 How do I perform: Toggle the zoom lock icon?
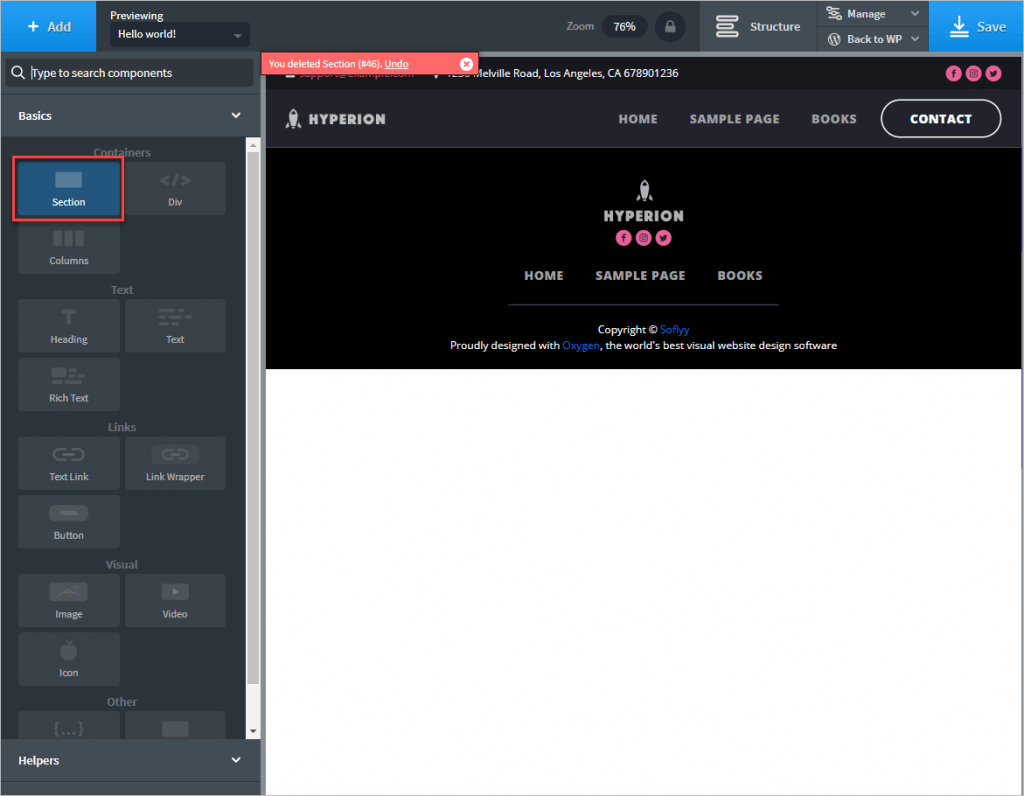(x=670, y=27)
